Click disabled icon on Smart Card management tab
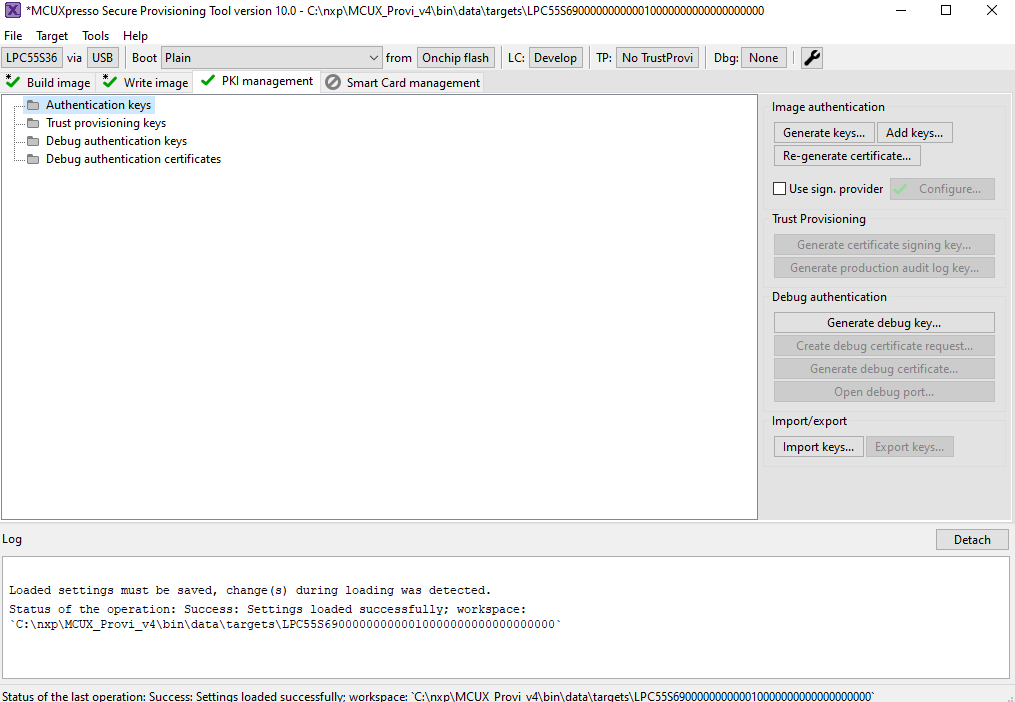The image size is (1015, 702). tap(333, 82)
